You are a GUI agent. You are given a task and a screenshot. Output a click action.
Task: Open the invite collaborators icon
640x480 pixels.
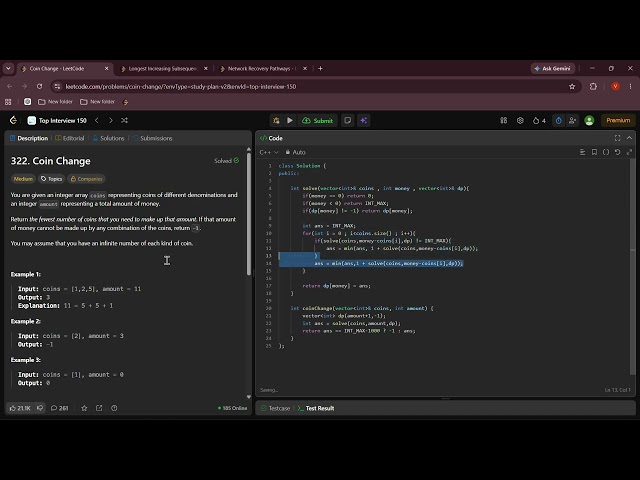point(572,120)
